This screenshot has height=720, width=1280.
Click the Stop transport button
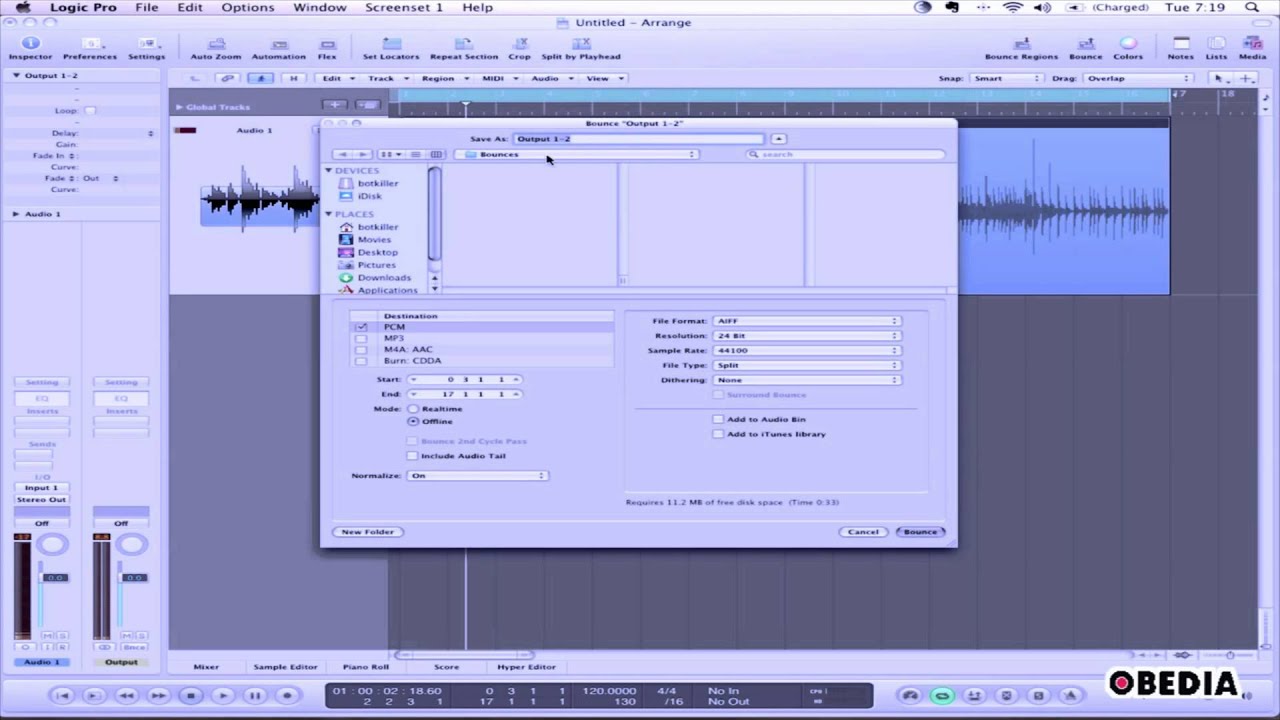[x=190, y=695]
